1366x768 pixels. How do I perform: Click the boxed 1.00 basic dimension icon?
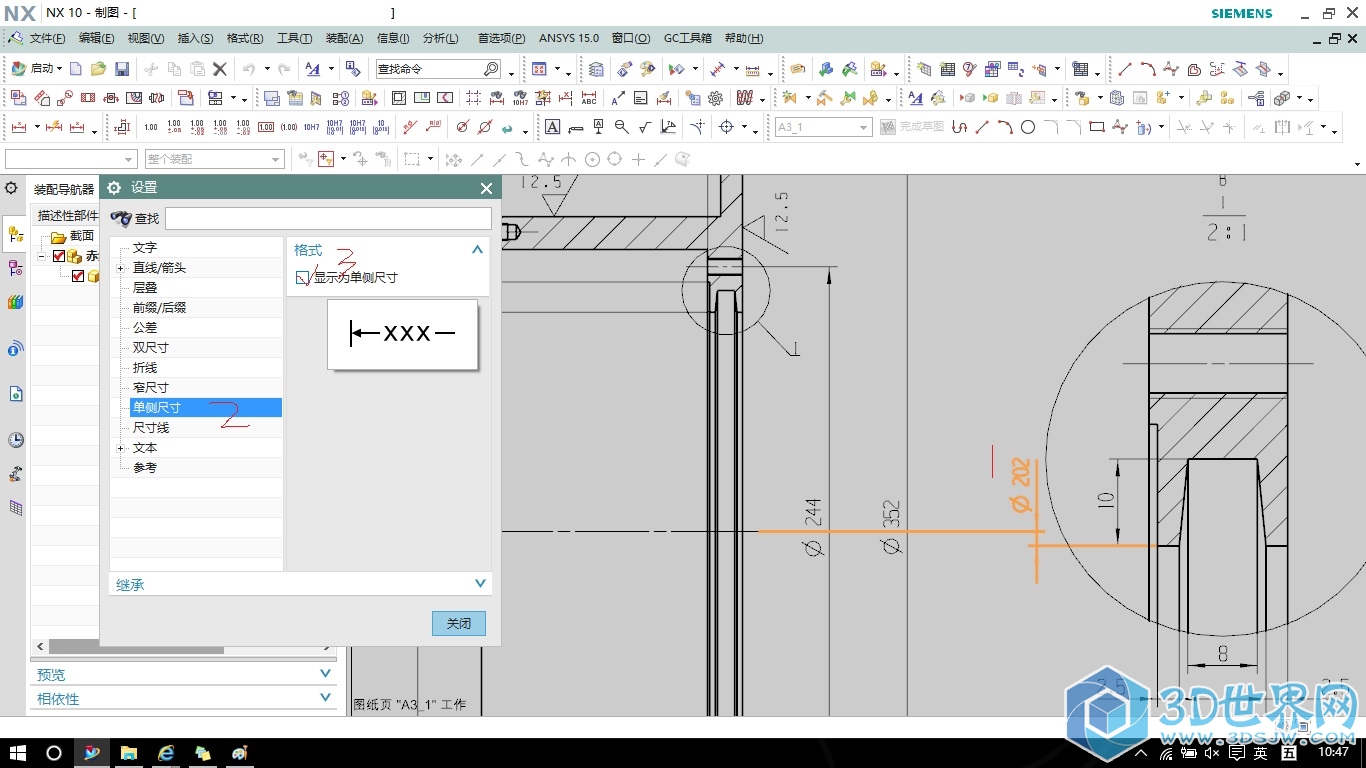[x=266, y=127]
